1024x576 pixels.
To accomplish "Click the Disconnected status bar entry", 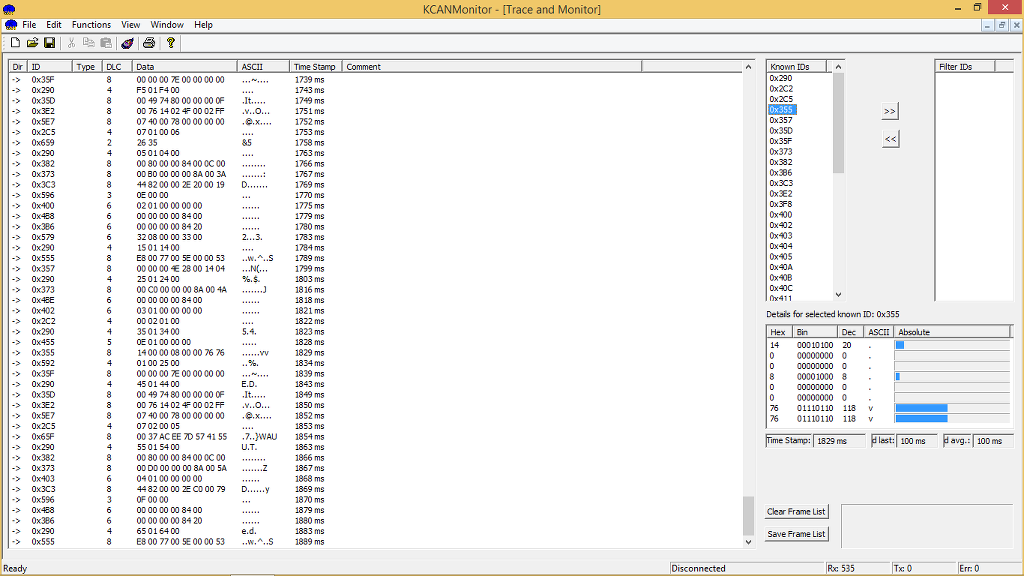I will click(746, 568).
